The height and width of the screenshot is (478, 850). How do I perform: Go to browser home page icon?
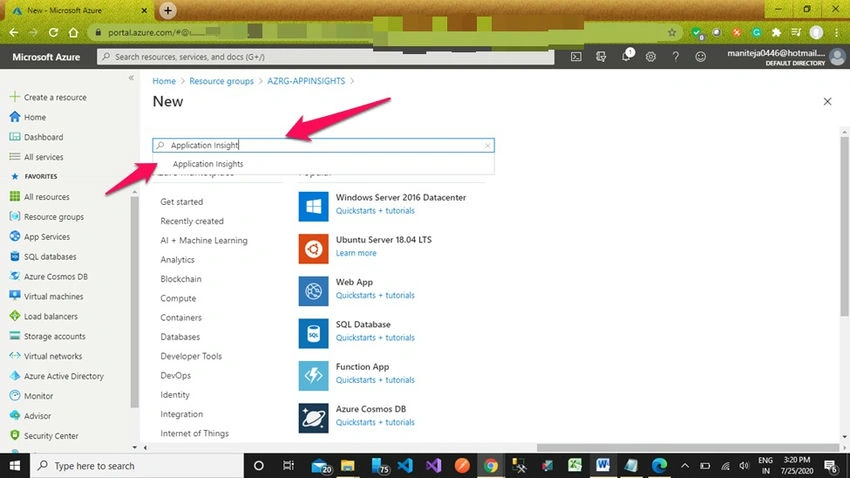click(74, 33)
